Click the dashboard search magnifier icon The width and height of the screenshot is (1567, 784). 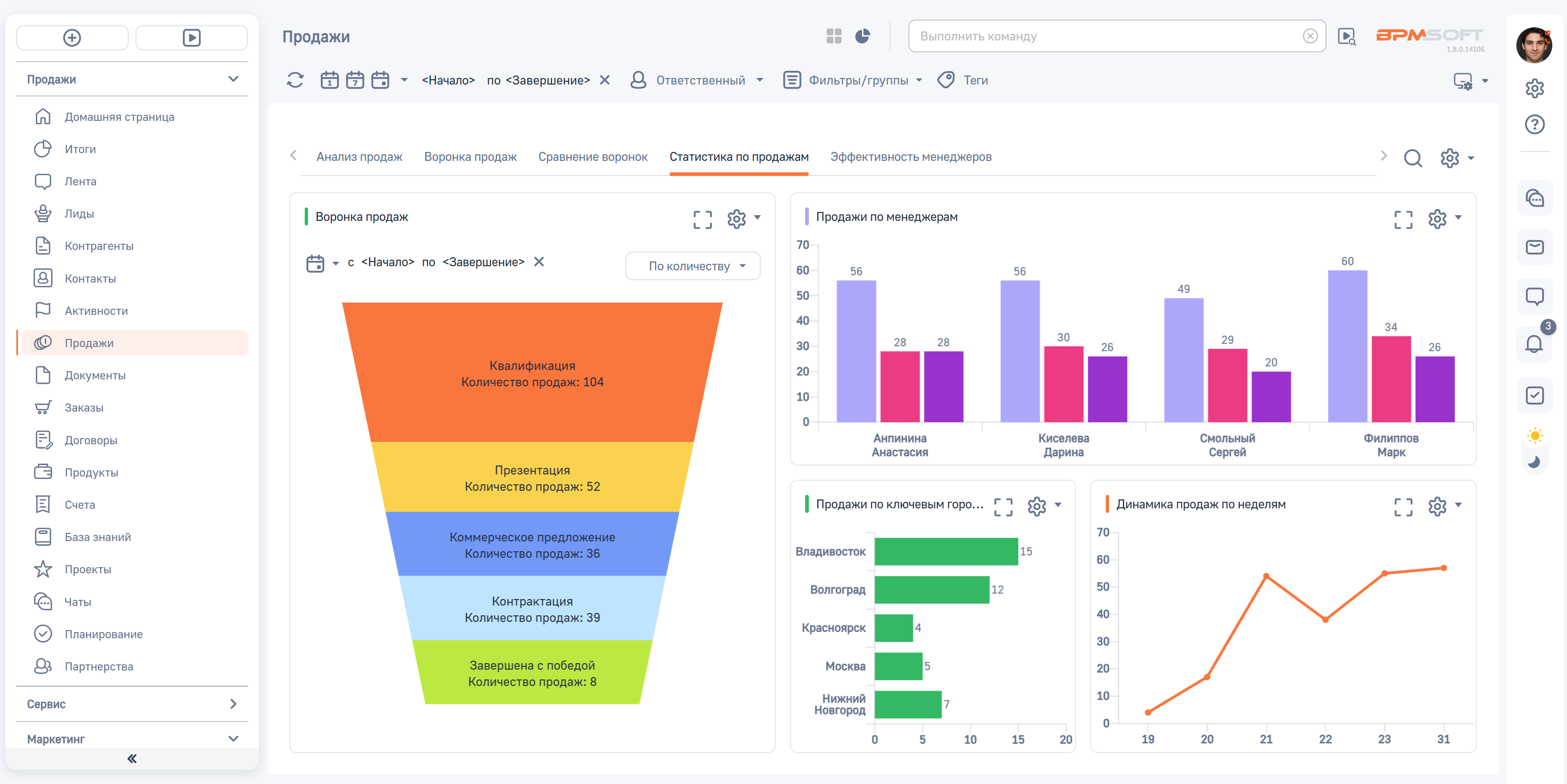[1413, 158]
